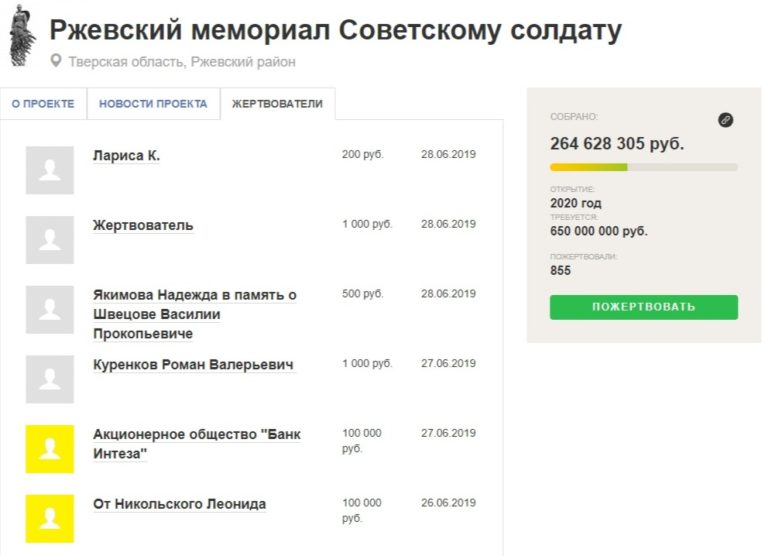Click the copy link icon near collected amount
The height and width of the screenshot is (556, 768).
[x=726, y=120]
